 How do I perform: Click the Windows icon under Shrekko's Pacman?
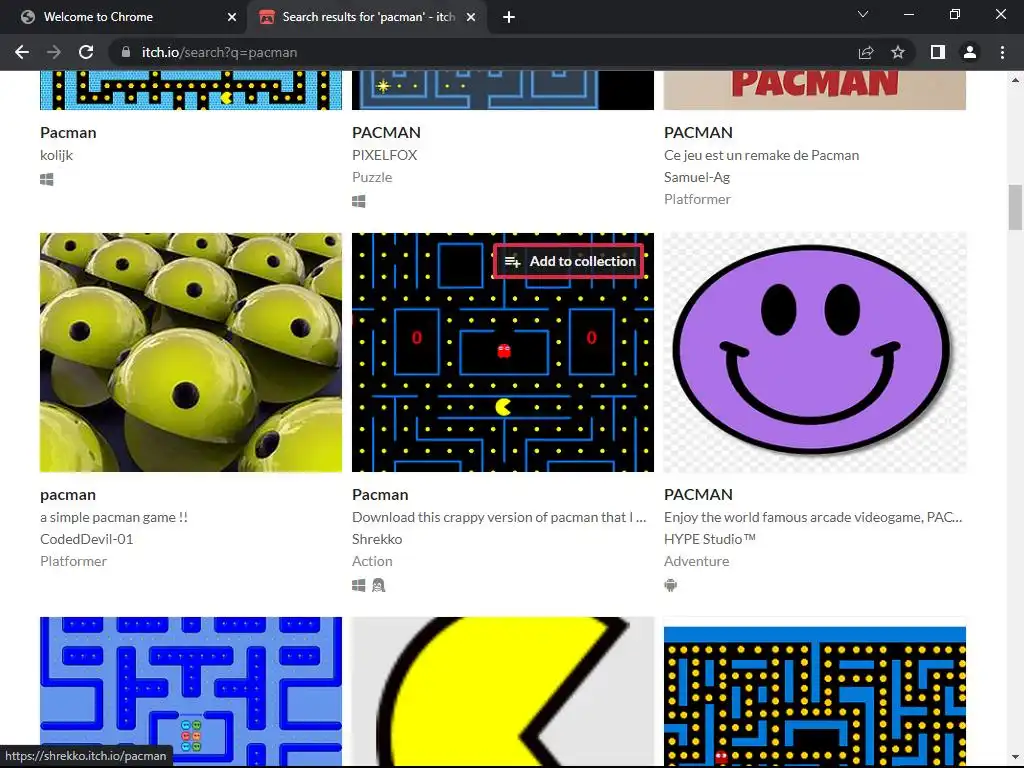coord(359,586)
